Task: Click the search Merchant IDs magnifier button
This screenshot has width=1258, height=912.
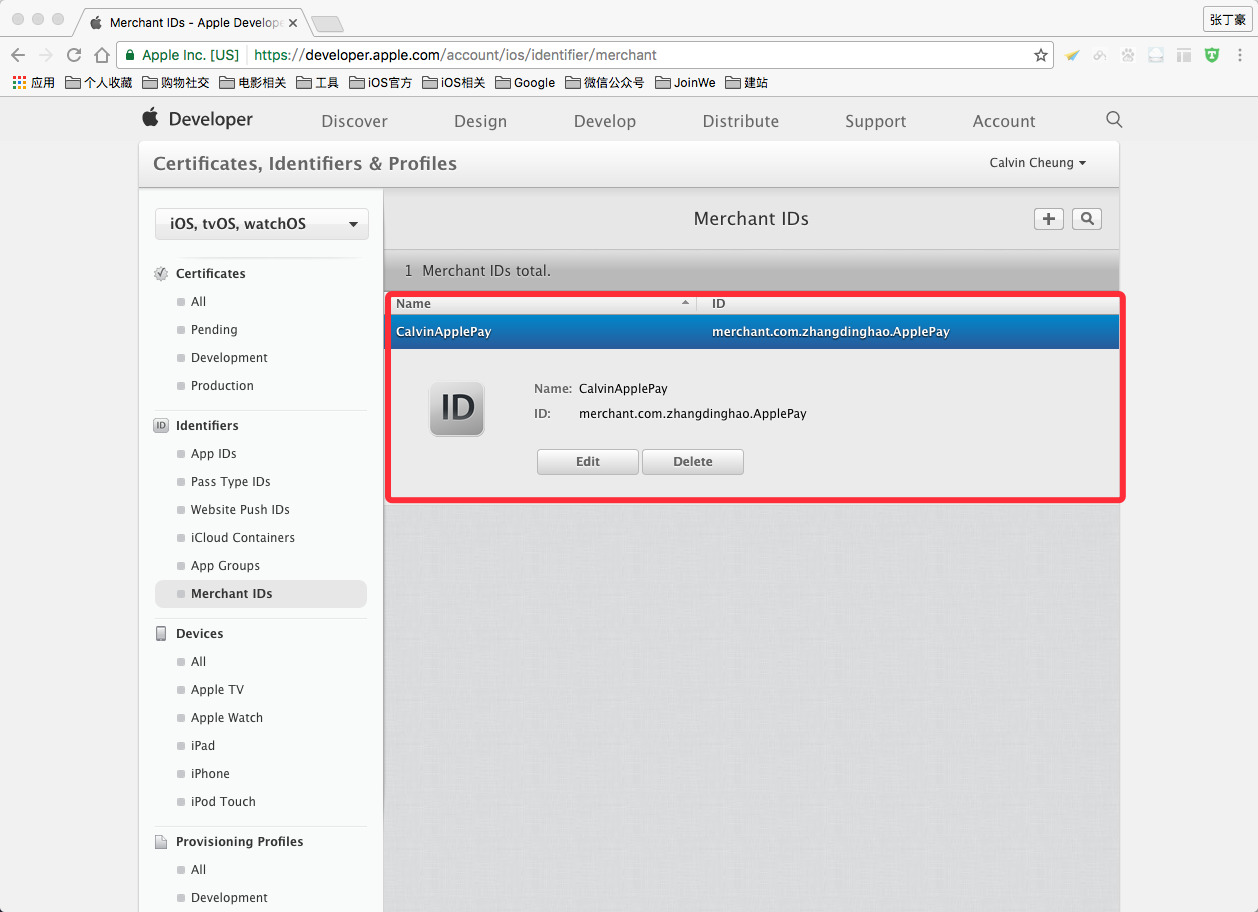Action: [x=1087, y=219]
